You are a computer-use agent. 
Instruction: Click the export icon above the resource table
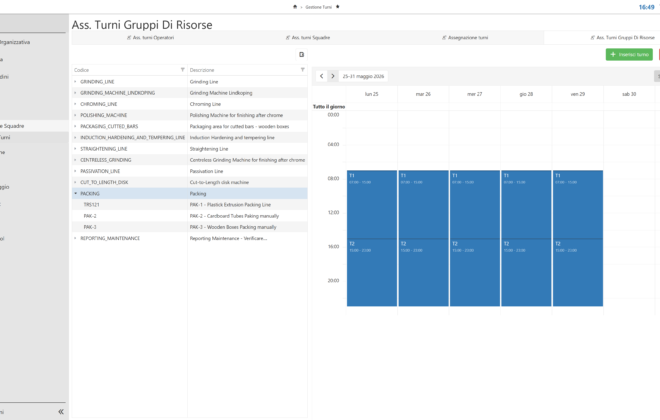click(x=301, y=54)
